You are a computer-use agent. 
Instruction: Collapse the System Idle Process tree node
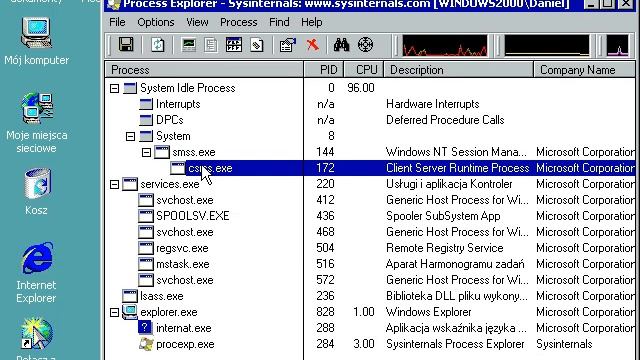click(x=115, y=88)
